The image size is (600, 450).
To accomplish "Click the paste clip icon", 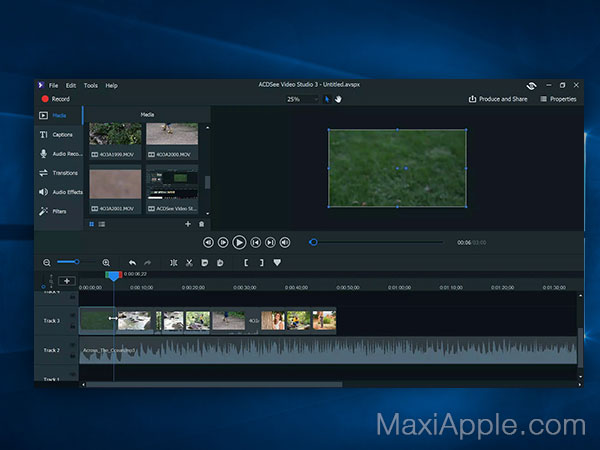I will (x=220, y=262).
